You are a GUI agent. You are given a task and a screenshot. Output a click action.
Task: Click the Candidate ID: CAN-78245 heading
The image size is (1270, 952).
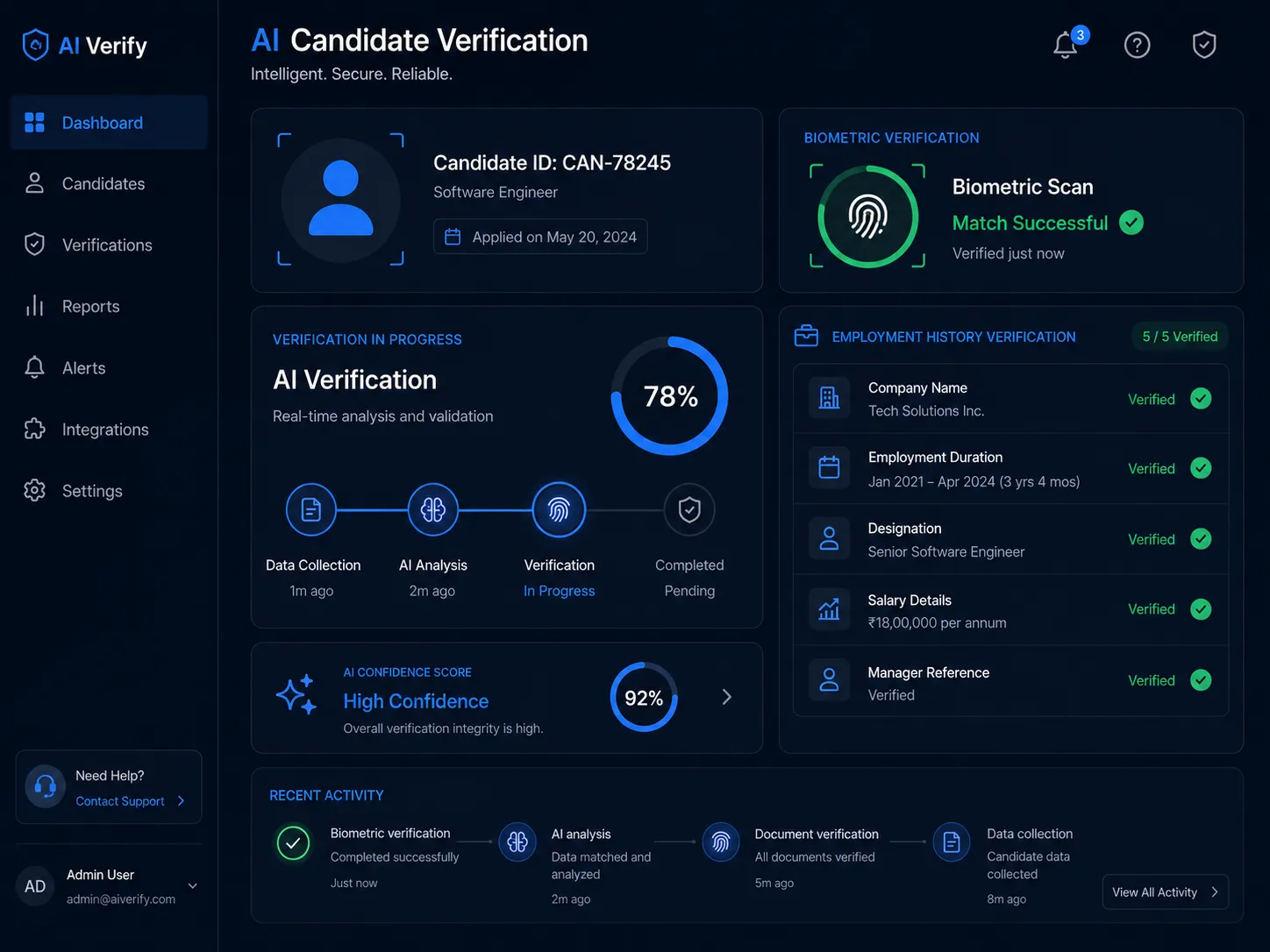pos(552,163)
